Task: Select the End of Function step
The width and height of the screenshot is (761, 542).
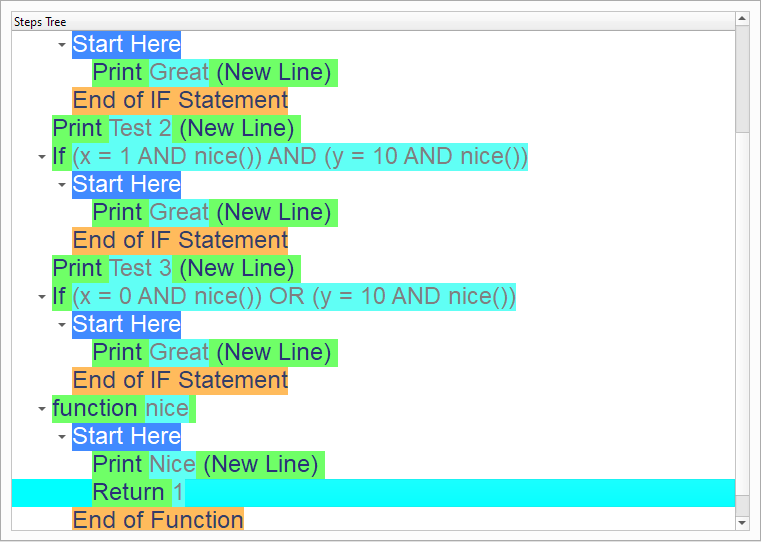Action: [x=157, y=520]
